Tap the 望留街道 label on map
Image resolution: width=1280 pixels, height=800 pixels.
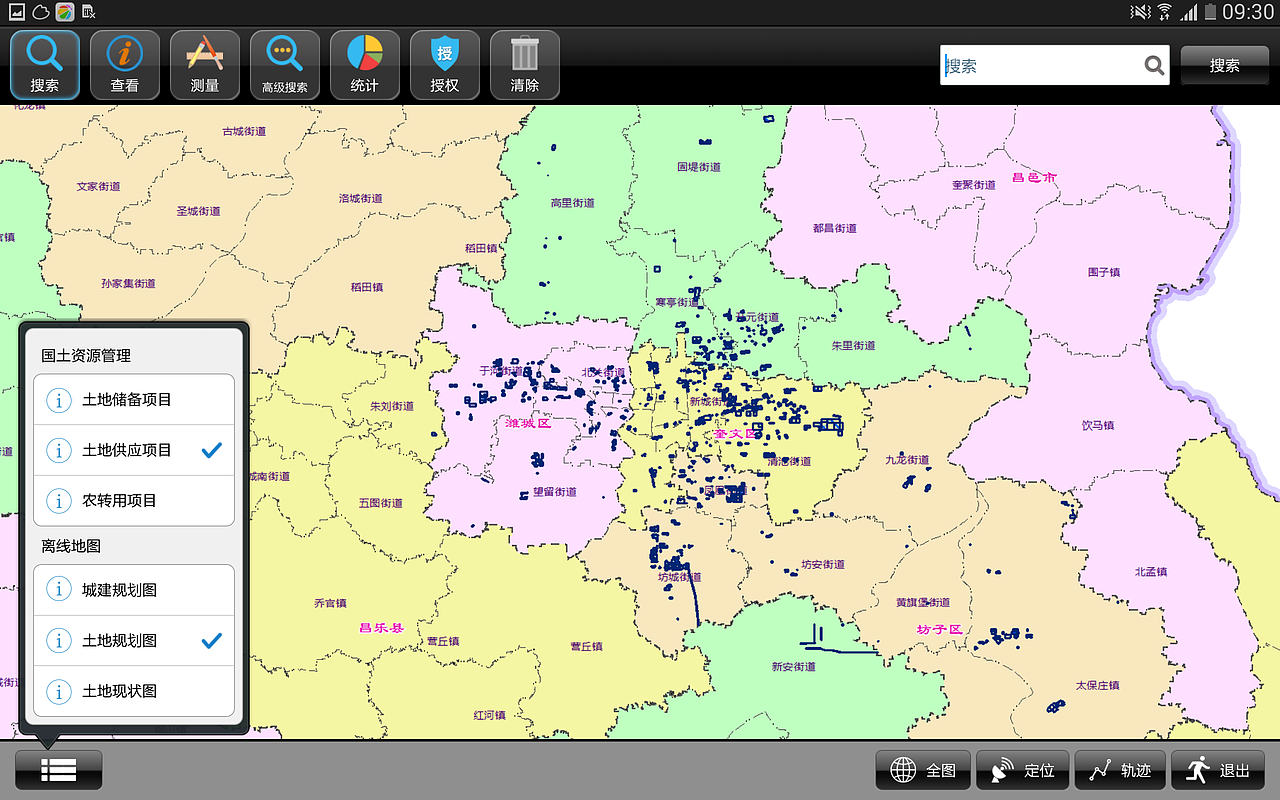pyautogui.click(x=554, y=491)
